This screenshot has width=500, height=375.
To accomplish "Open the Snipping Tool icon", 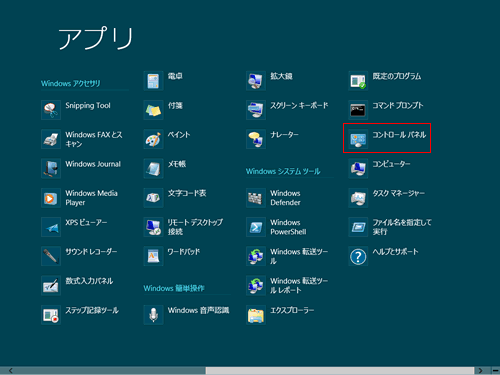I will (51, 110).
